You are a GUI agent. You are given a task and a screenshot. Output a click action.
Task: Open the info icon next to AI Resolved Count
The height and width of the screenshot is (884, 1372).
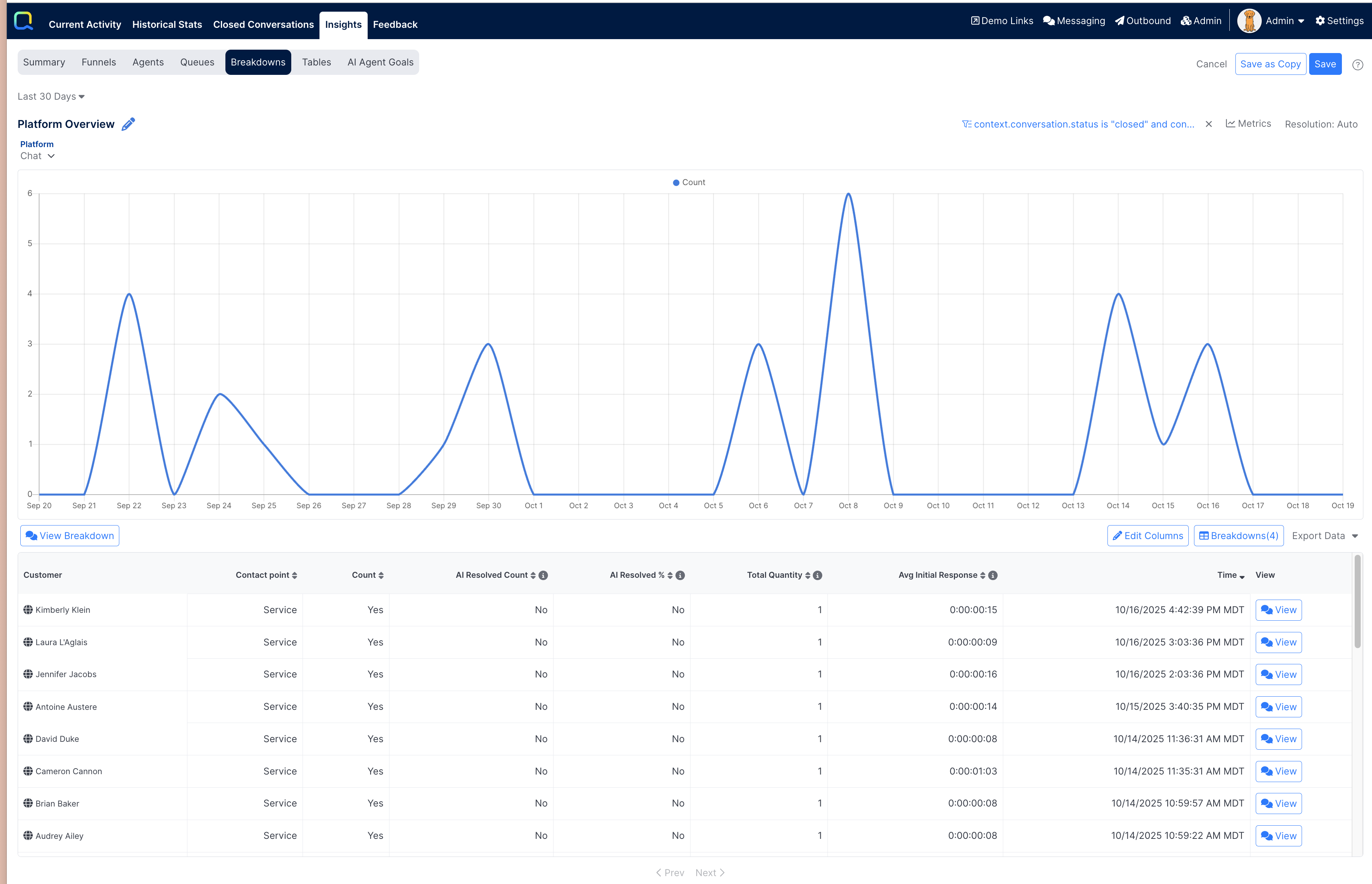[543, 575]
